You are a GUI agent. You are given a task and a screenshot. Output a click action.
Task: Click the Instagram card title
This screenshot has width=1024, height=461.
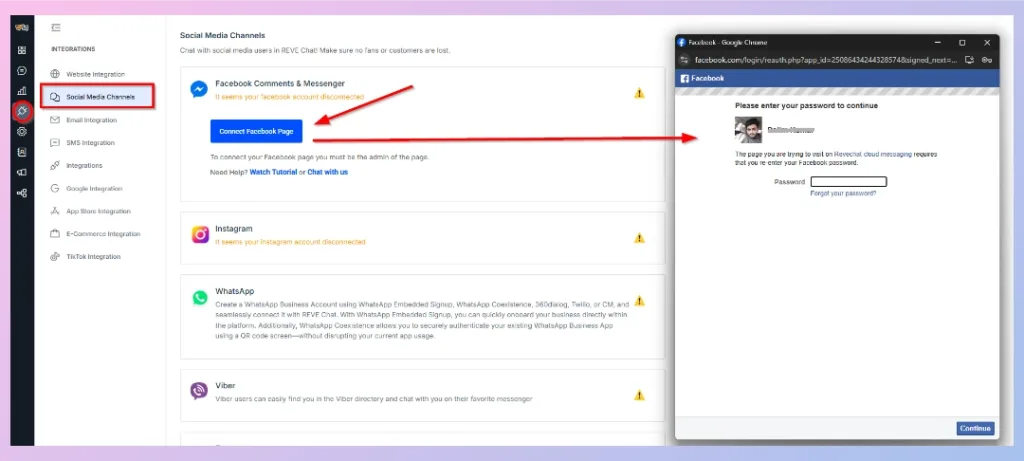[x=234, y=229]
